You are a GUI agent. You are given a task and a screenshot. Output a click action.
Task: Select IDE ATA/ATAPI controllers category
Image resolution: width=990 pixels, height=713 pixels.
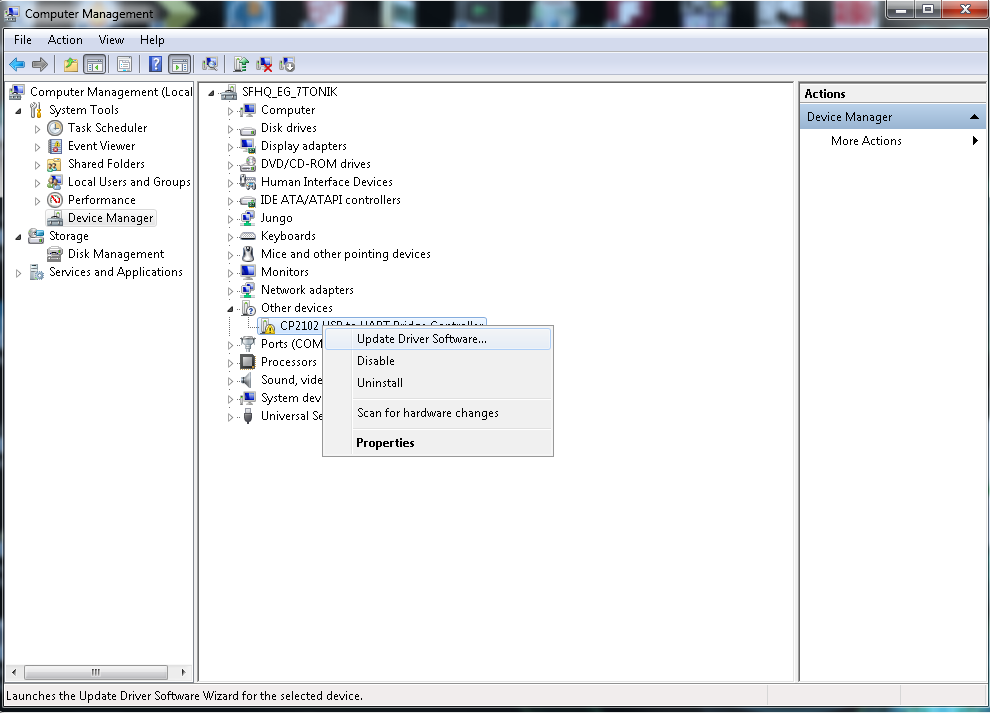pos(330,200)
